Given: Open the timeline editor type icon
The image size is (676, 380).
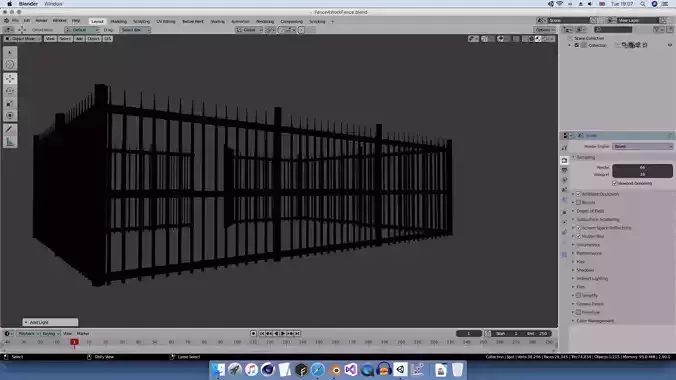Looking at the screenshot, I should point(7,333).
